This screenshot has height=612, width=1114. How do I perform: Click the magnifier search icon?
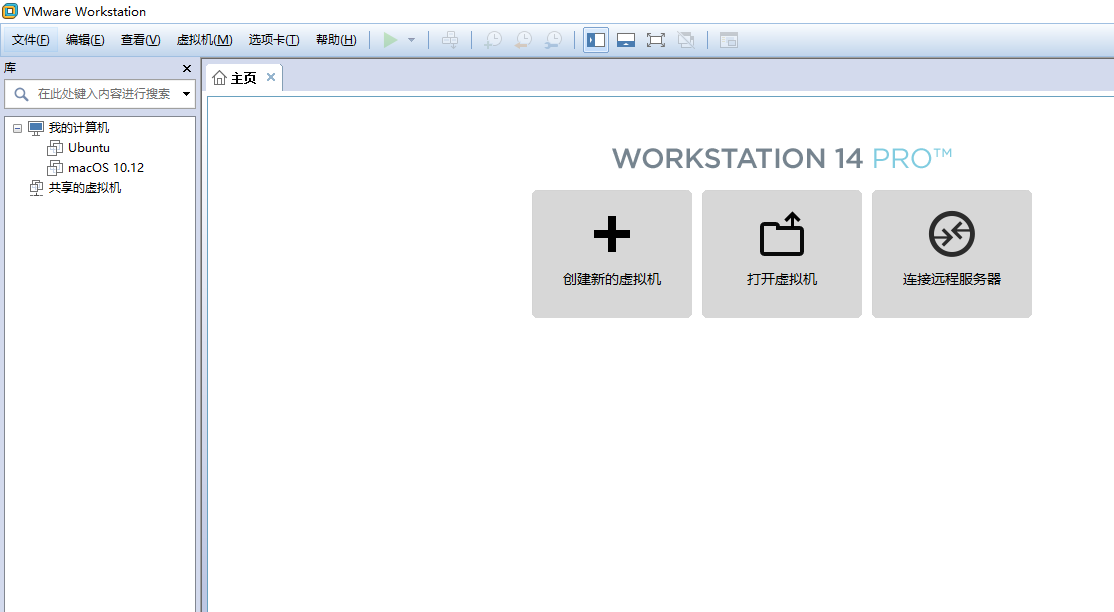[21, 94]
